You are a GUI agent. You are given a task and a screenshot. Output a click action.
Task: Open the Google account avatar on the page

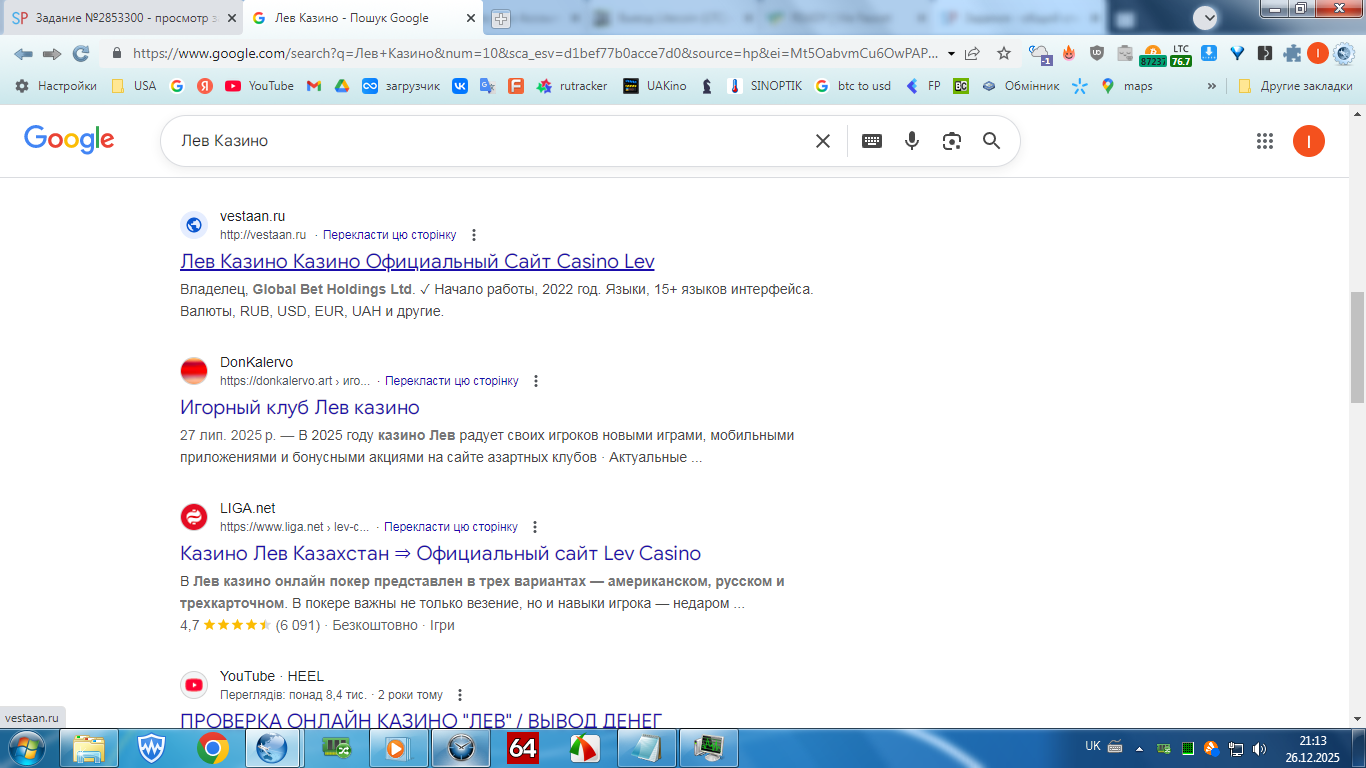(x=1309, y=141)
